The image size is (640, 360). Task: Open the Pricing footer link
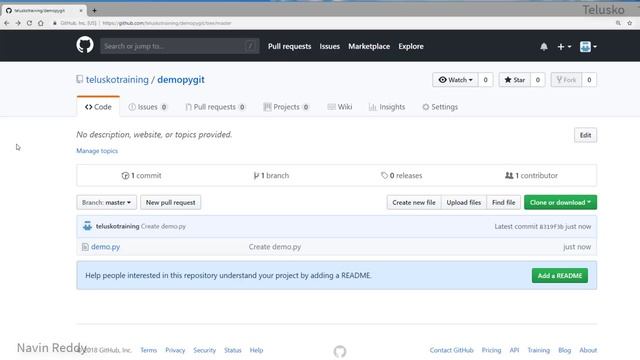click(x=491, y=350)
